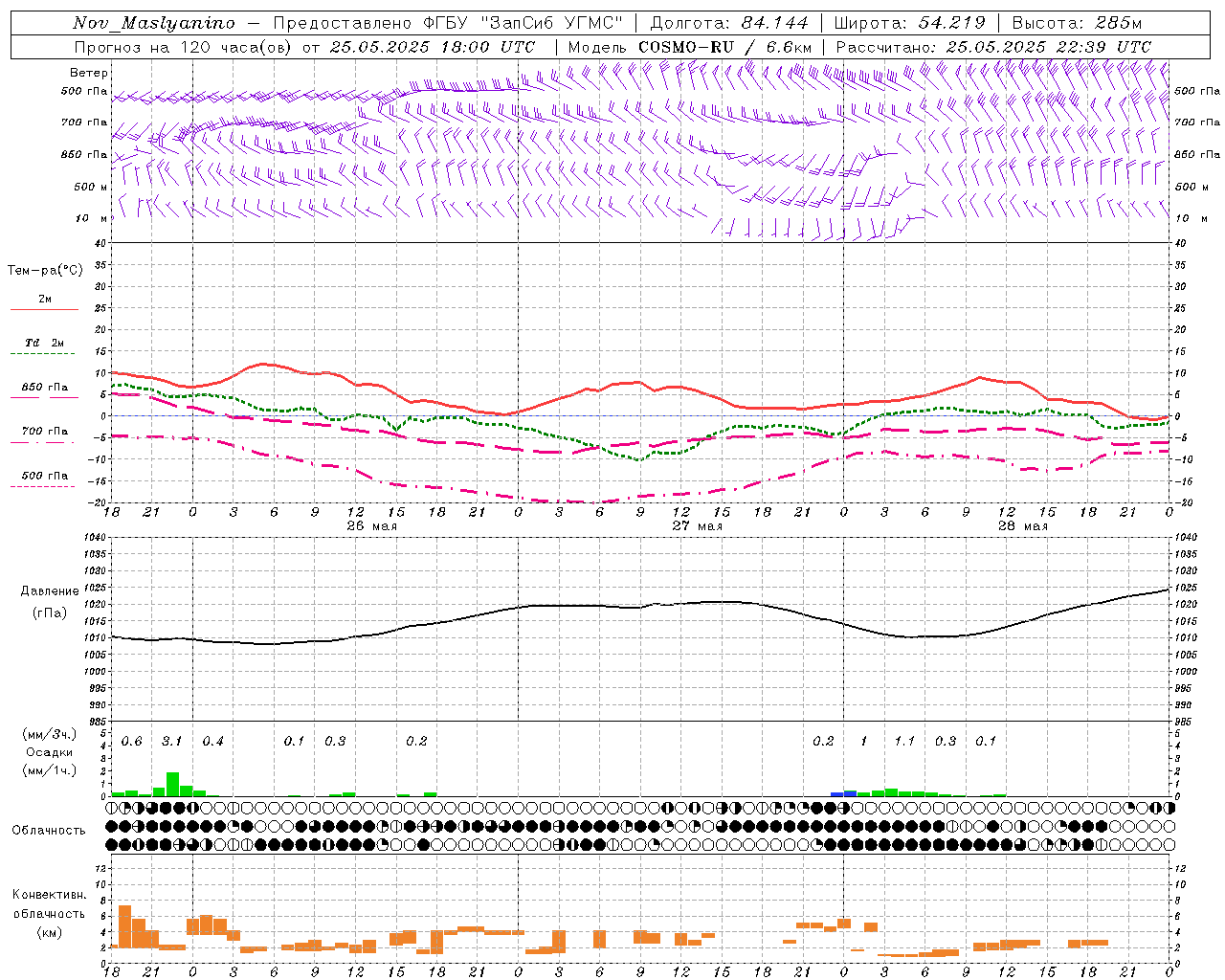Click the Давление pressure label

point(50,591)
